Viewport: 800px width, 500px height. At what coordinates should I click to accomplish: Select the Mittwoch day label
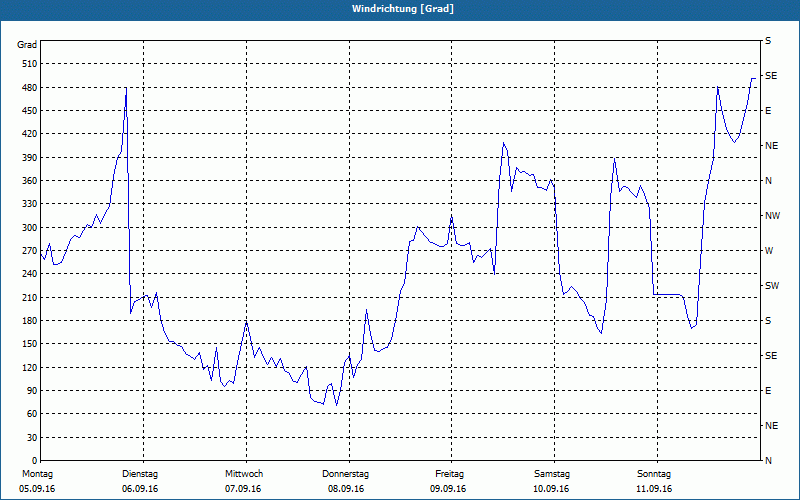pyautogui.click(x=244, y=474)
